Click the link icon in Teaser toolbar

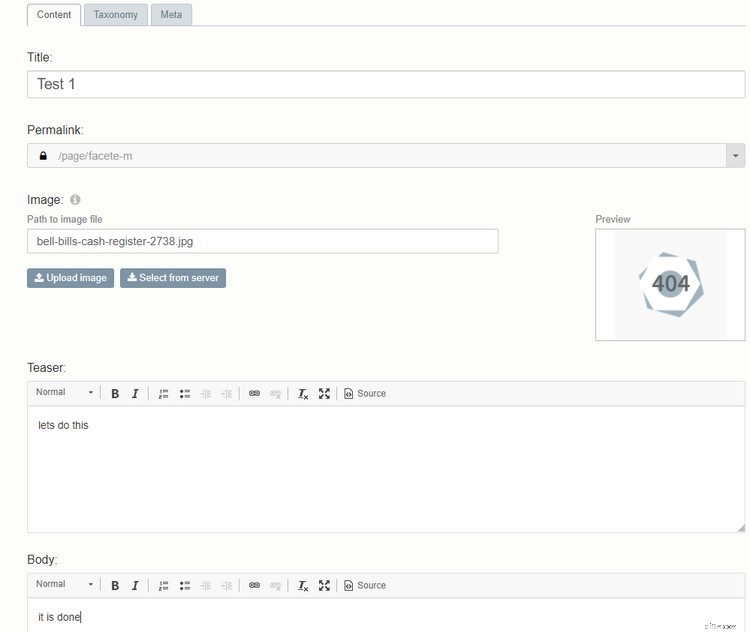[x=254, y=394]
